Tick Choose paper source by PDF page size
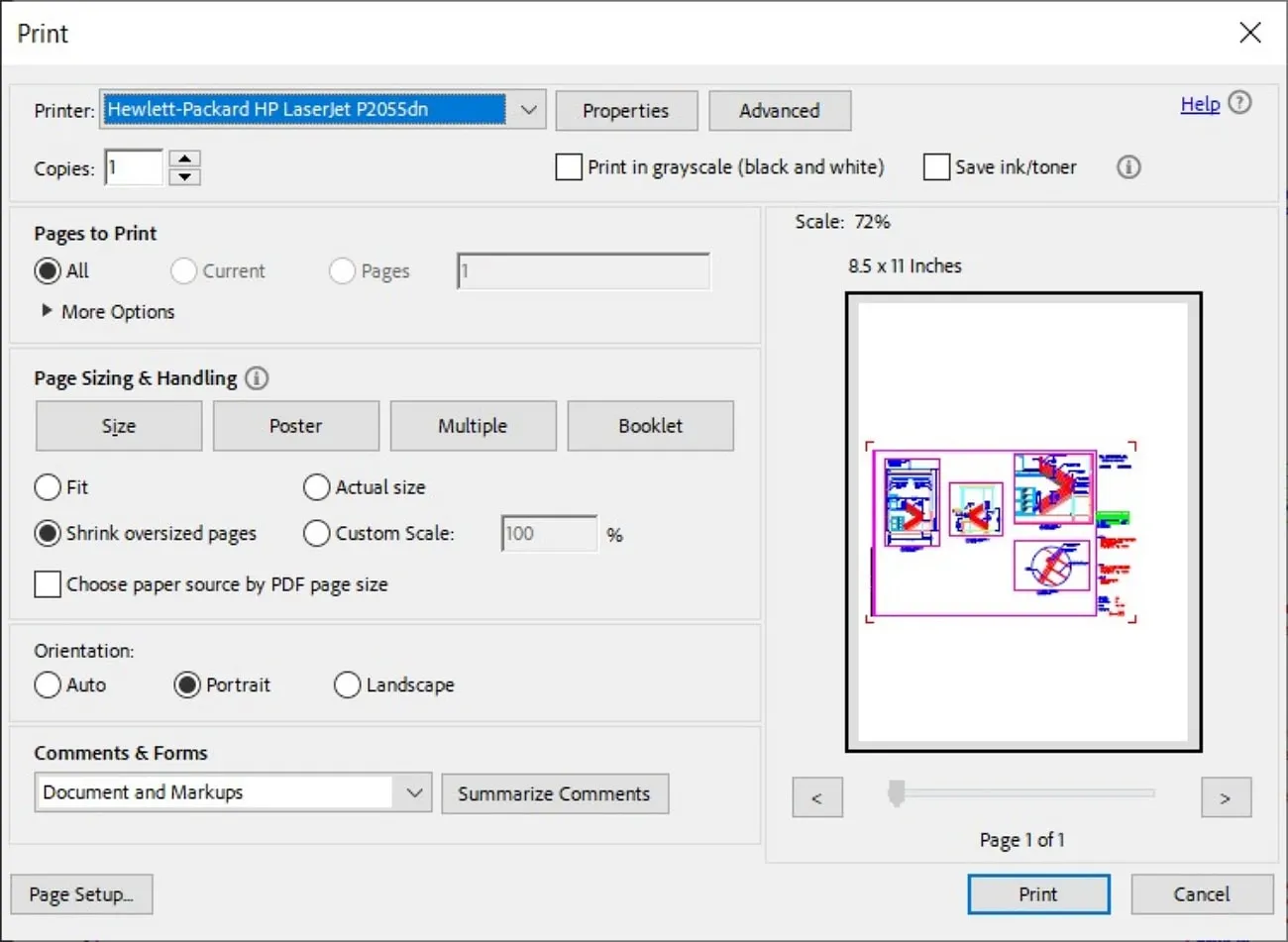 pos(48,584)
